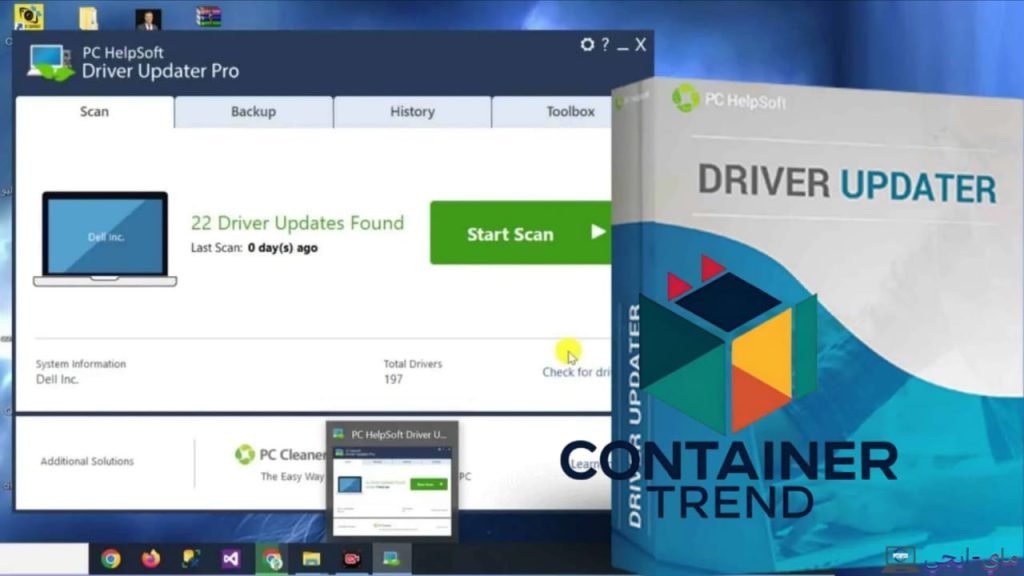Open the camera desktop icon
Viewport: 1024px width, 576px height.
tap(29, 17)
